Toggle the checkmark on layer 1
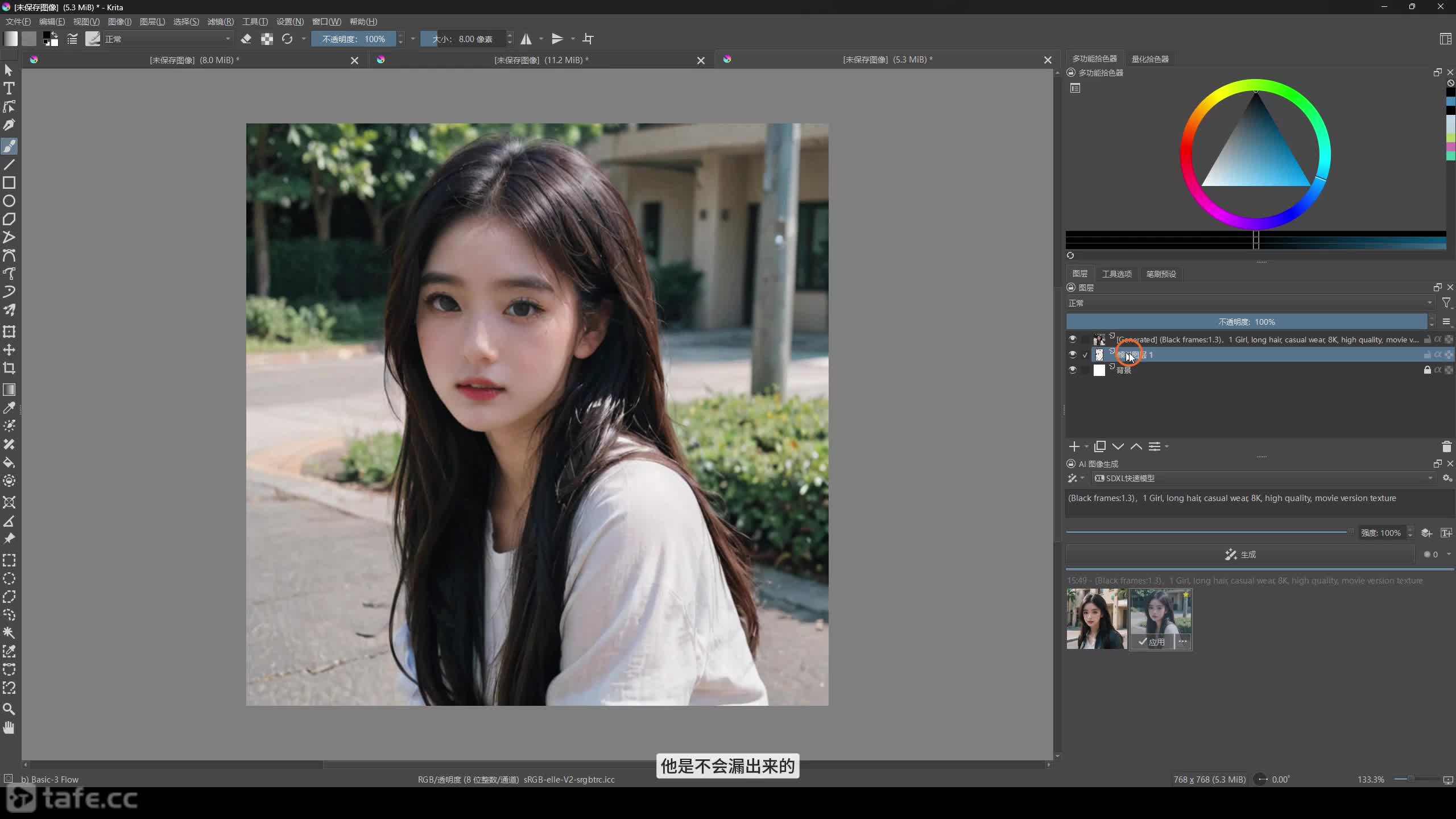 (1085, 355)
